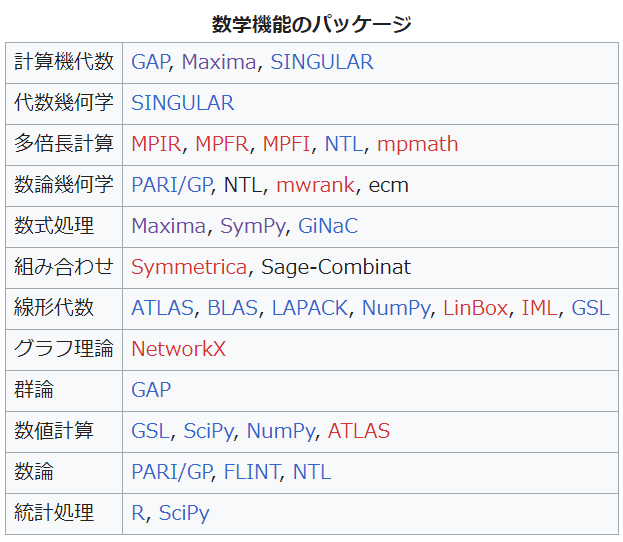Viewport: 623px width, 542px height.
Task: Click the 数値計算 row header
Action: 54,431
